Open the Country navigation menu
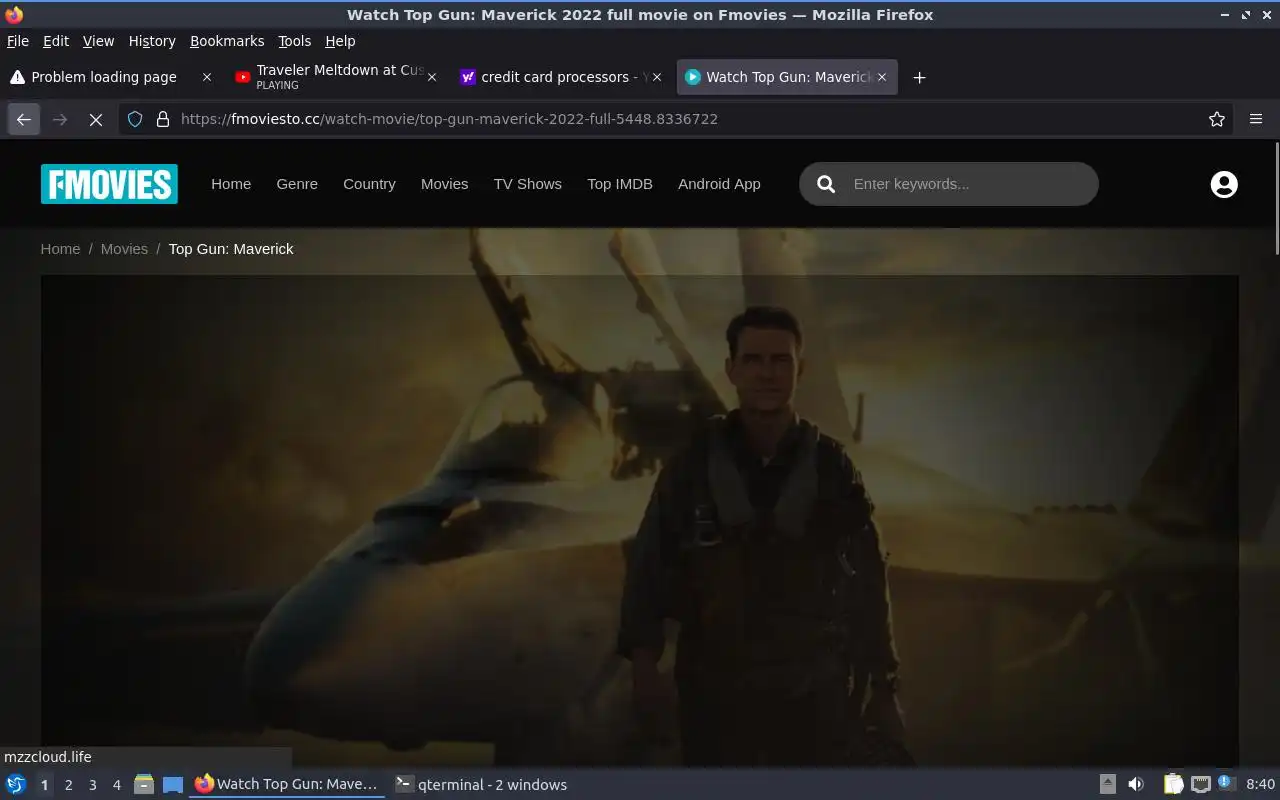Screen dimensions: 1280x800 click(369, 184)
